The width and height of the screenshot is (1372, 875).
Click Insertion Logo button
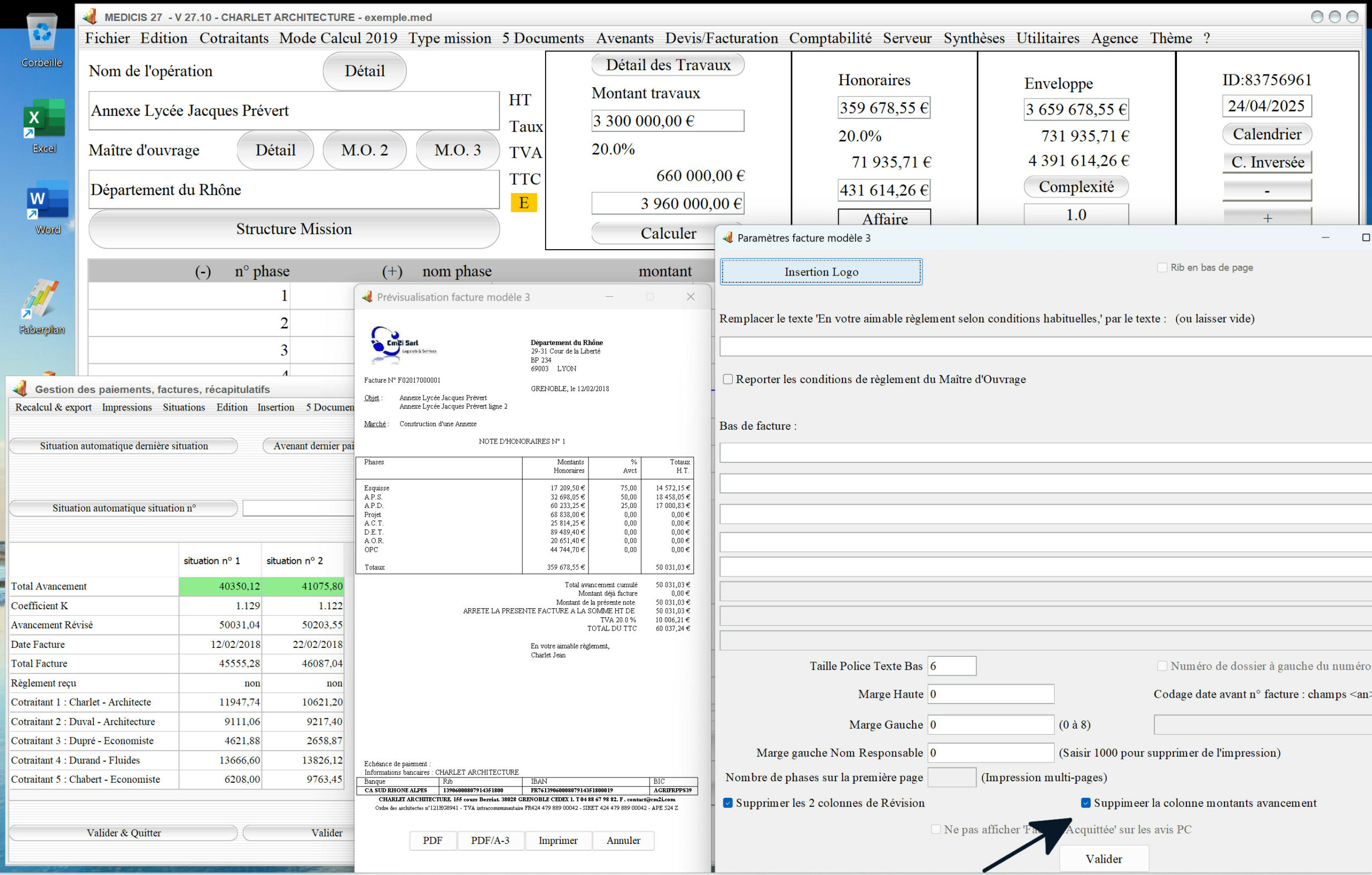point(821,272)
